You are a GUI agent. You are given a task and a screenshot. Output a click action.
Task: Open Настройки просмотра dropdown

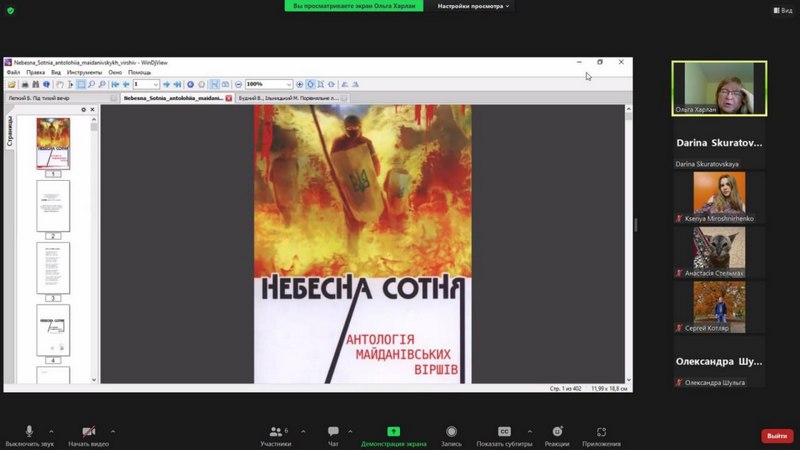[473, 6]
